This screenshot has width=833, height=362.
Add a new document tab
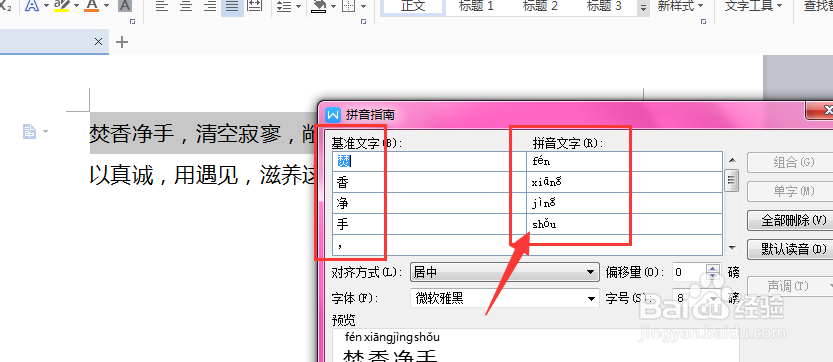click(122, 41)
